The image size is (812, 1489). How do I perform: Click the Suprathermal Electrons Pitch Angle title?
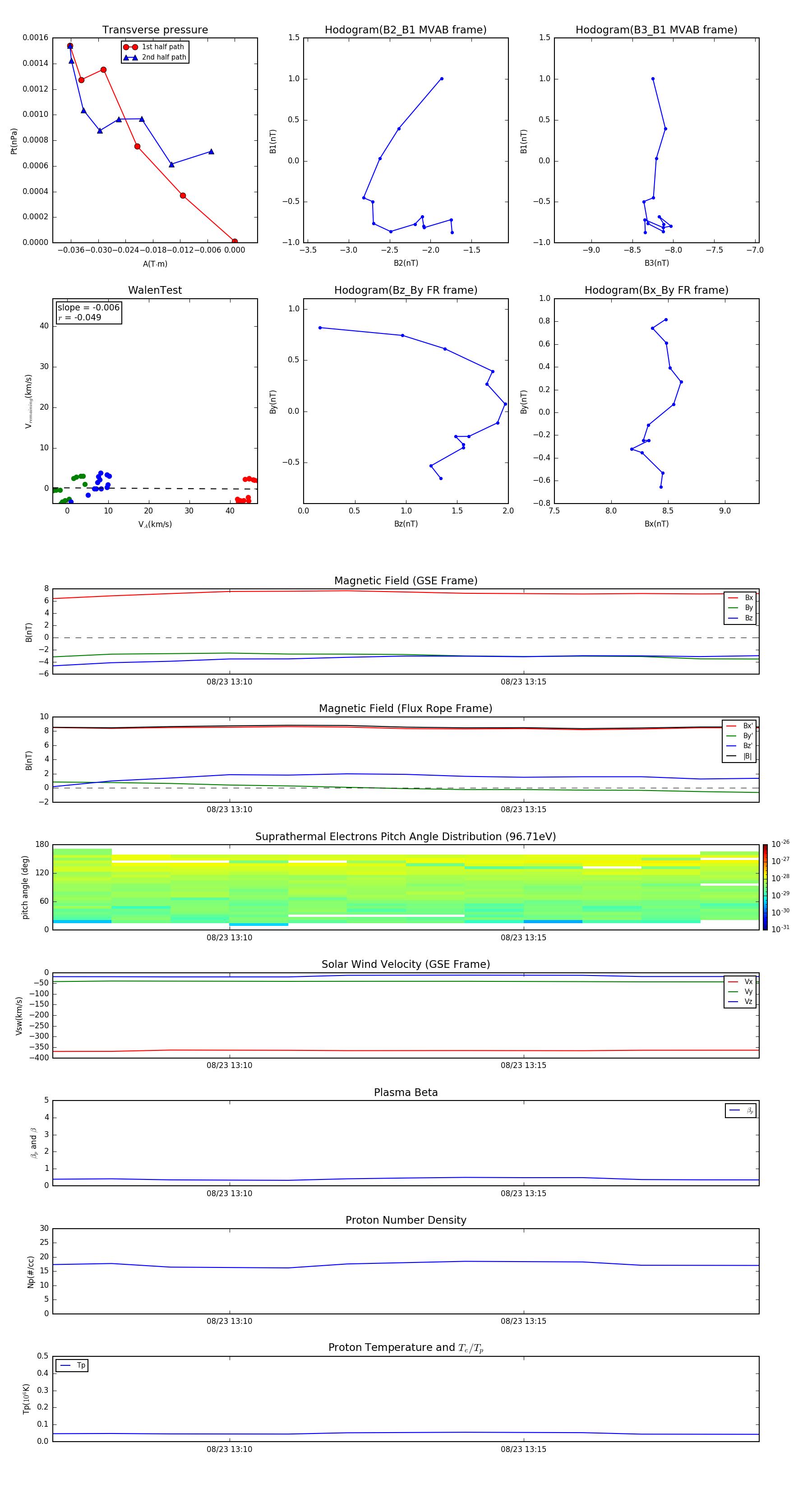(x=406, y=837)
